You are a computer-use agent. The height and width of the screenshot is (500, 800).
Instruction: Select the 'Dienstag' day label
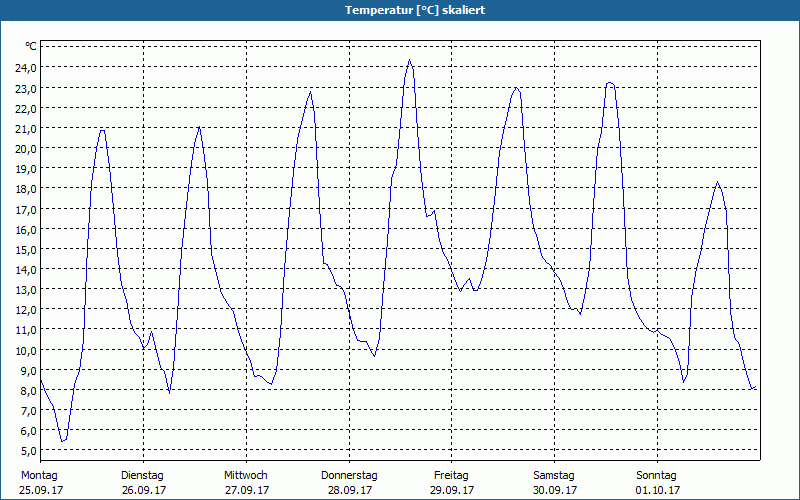(x=142, y=476)
